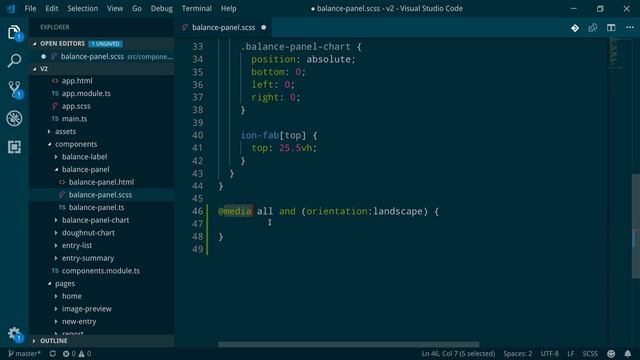Click the editor horizontal scrollbar

click(x=349, y=344)
